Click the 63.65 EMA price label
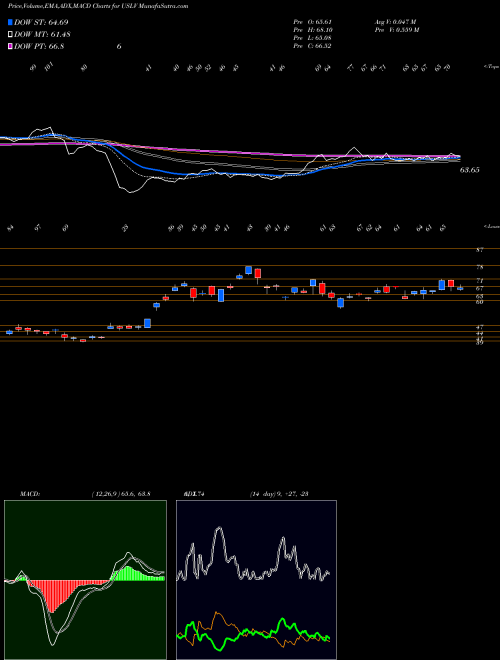This screenshot has height=660, width=500. coord(470,170)
